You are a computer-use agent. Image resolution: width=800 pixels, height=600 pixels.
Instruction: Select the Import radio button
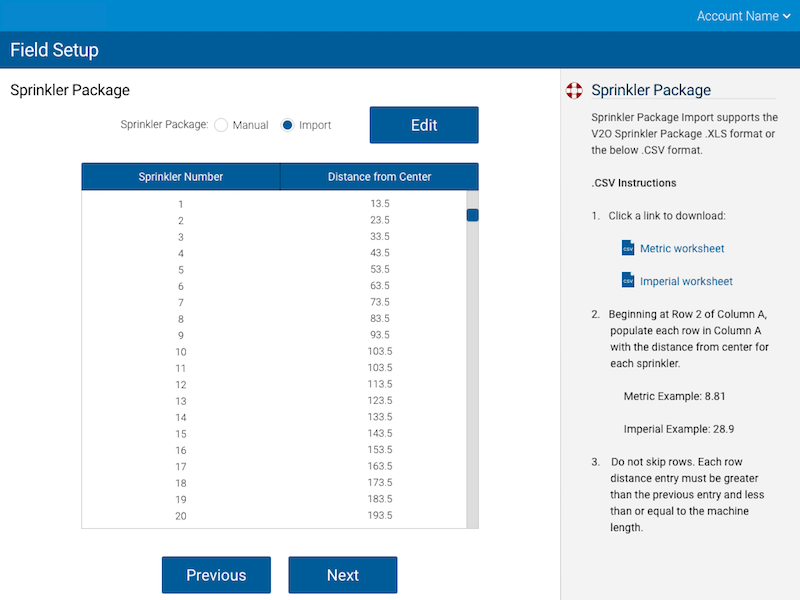point(287,125)
